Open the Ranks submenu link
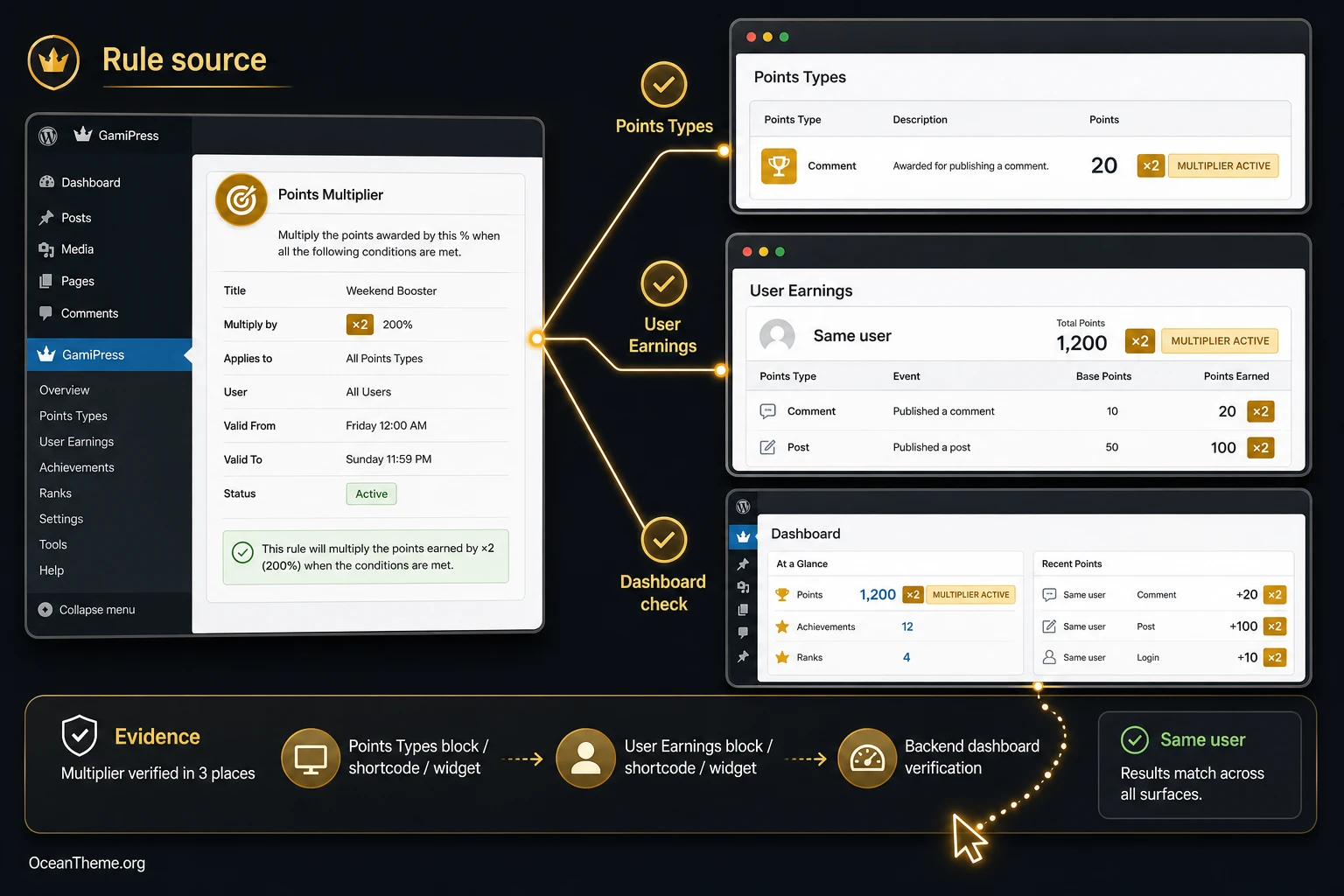This screenshot has width=1344, height=896. point(55,493)
